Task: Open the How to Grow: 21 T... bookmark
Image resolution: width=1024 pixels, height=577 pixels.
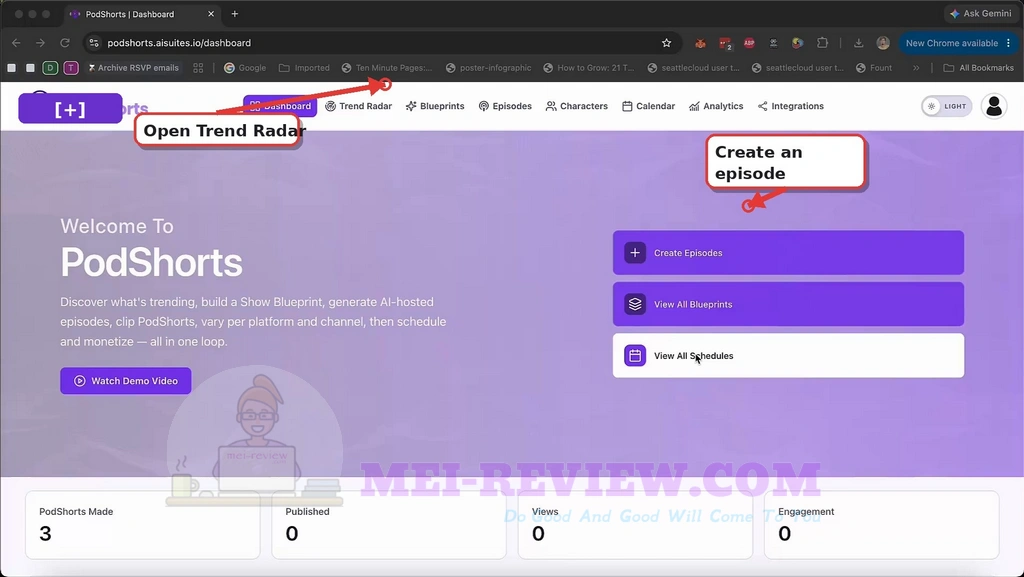Action: [589, 68]
